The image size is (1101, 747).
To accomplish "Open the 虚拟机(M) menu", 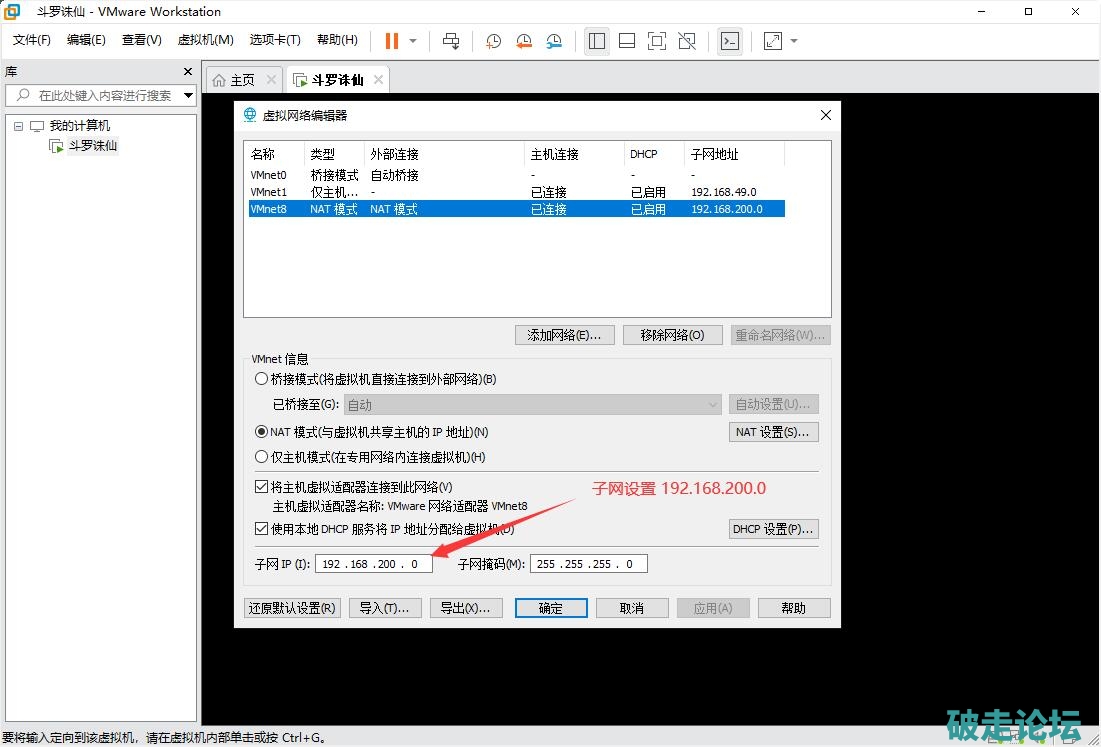I will click(205, 40).
